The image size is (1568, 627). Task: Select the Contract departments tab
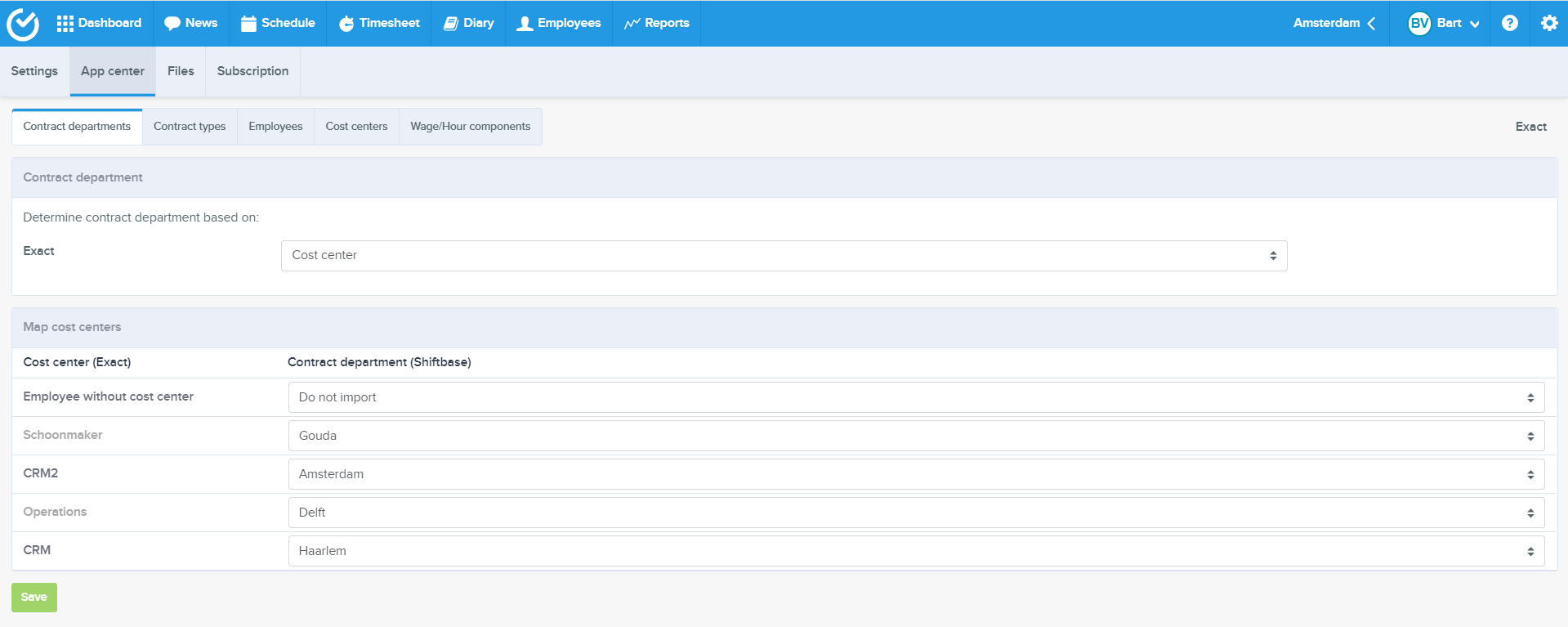[77, 127]
